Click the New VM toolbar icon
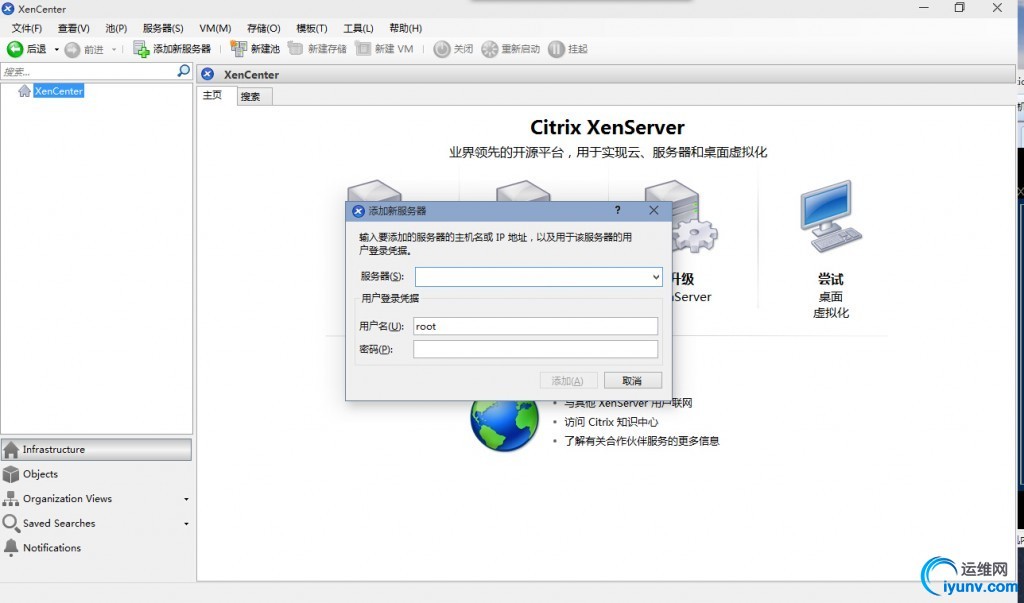Viewport: 1024px width, 603px height. pyautogui.click(x=363, y=48)
